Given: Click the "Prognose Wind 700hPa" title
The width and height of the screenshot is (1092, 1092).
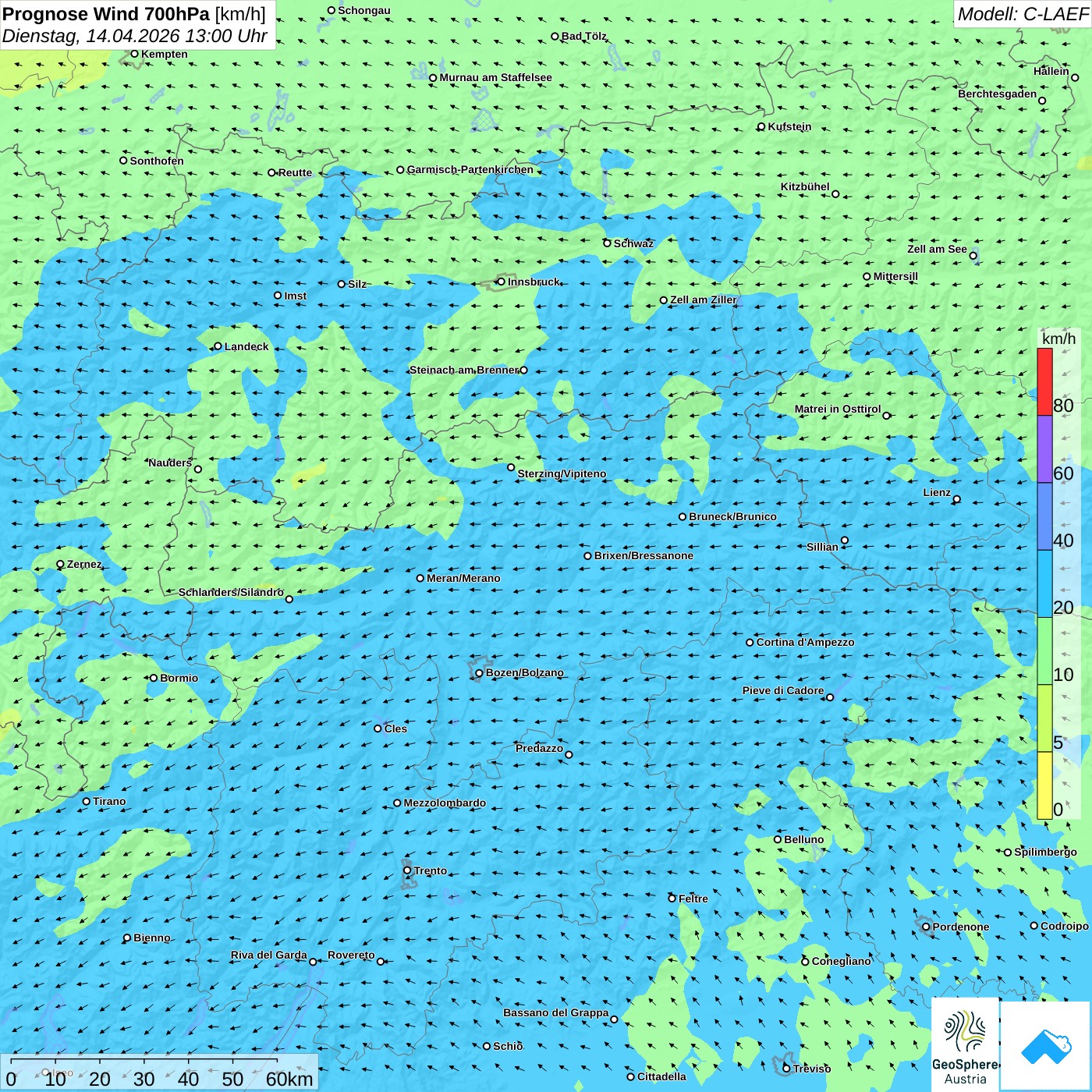Looking at the screenshot, I should tap(106, 14).
